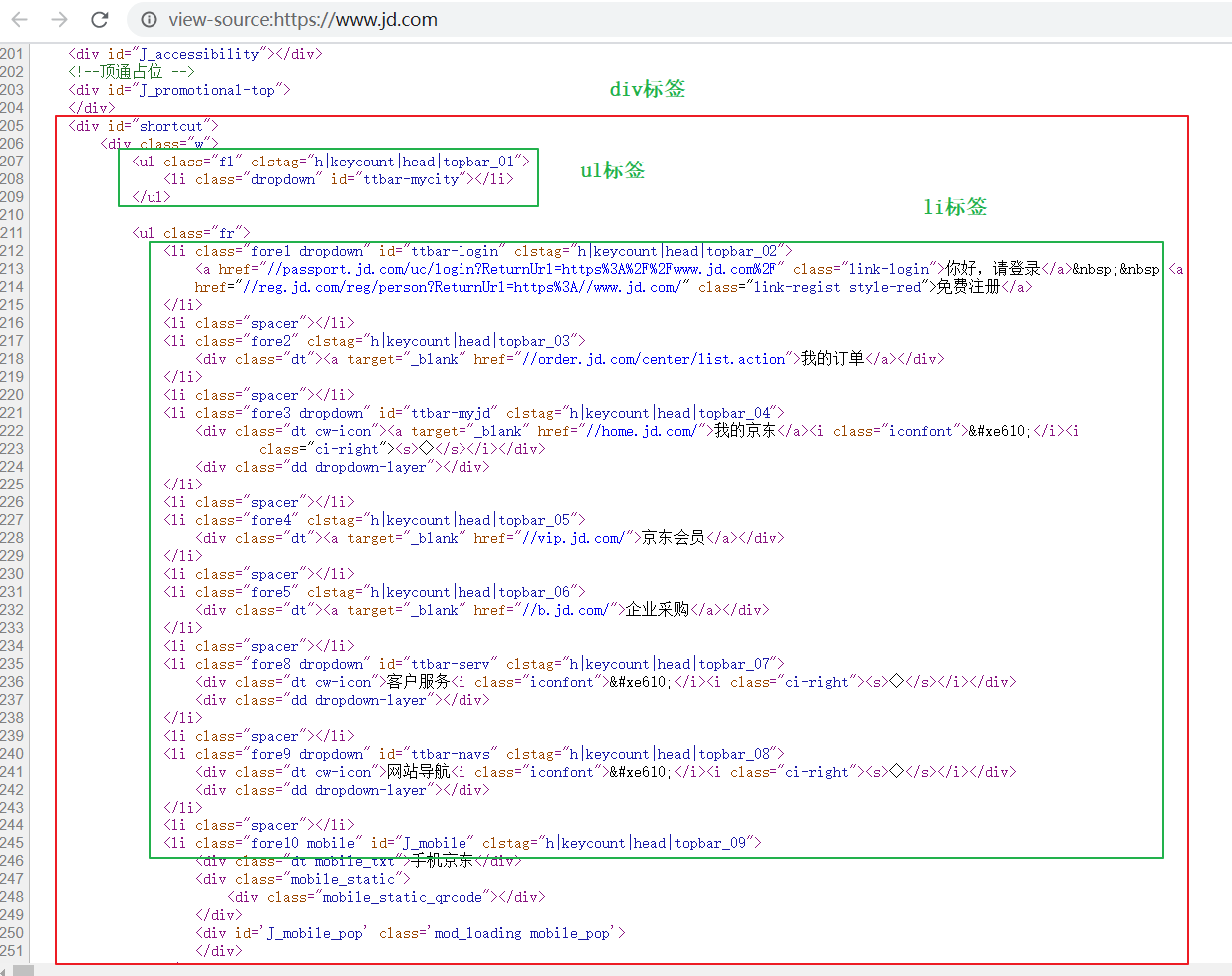Click the class value "fore8 dropdown"
The image size is (1232, 976).
tap(307, 664)
